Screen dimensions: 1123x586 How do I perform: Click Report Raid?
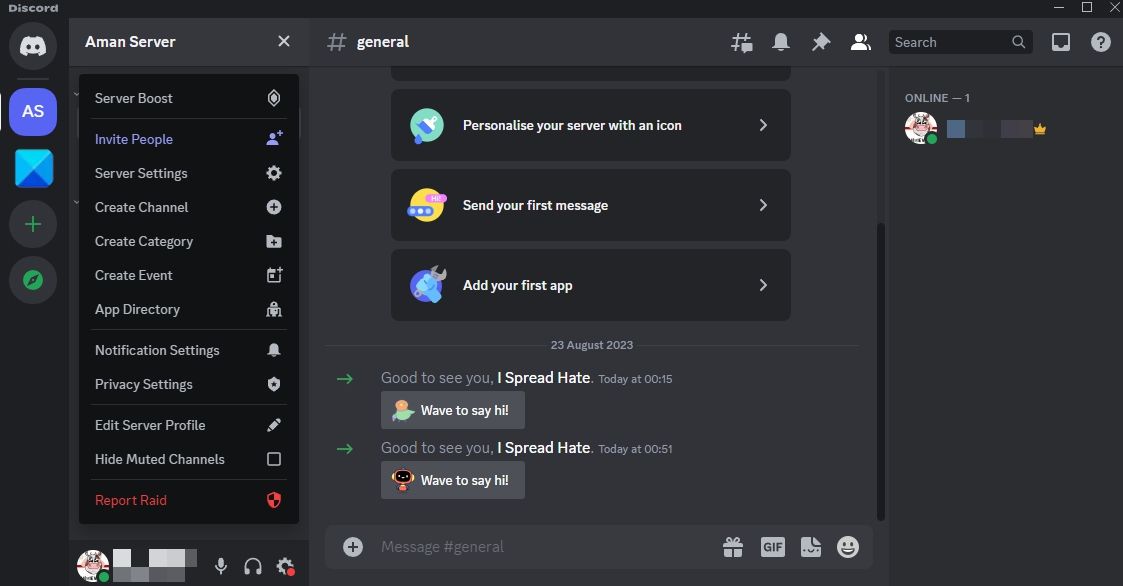[130, 499]
